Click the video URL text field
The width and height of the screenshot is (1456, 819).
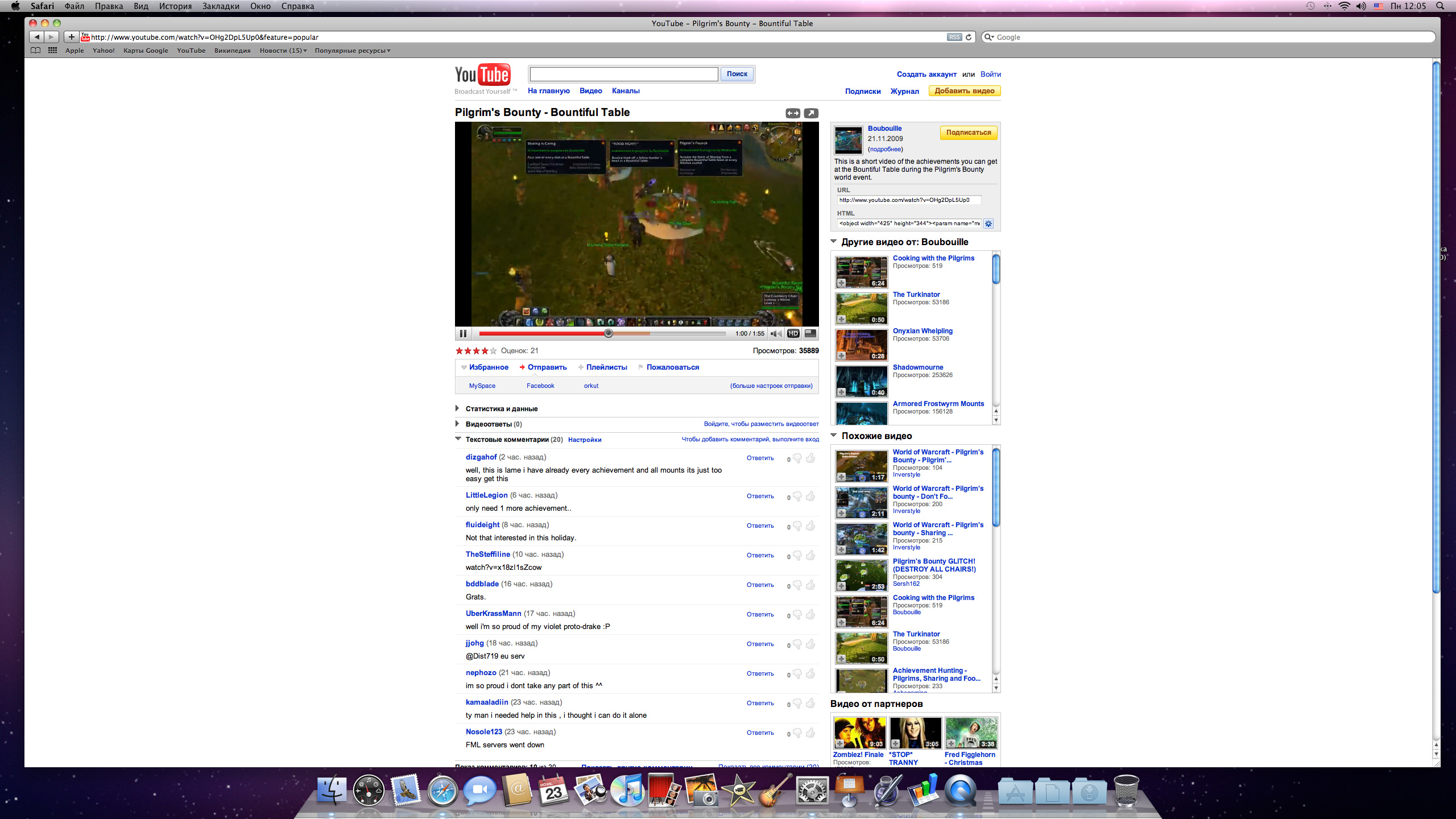coord(909,200)
